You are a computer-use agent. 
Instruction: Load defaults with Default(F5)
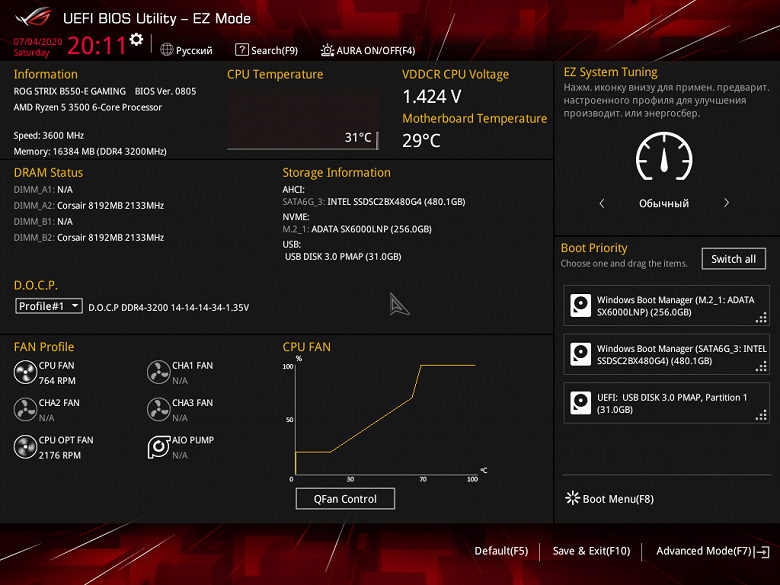(x=501, y=551)
